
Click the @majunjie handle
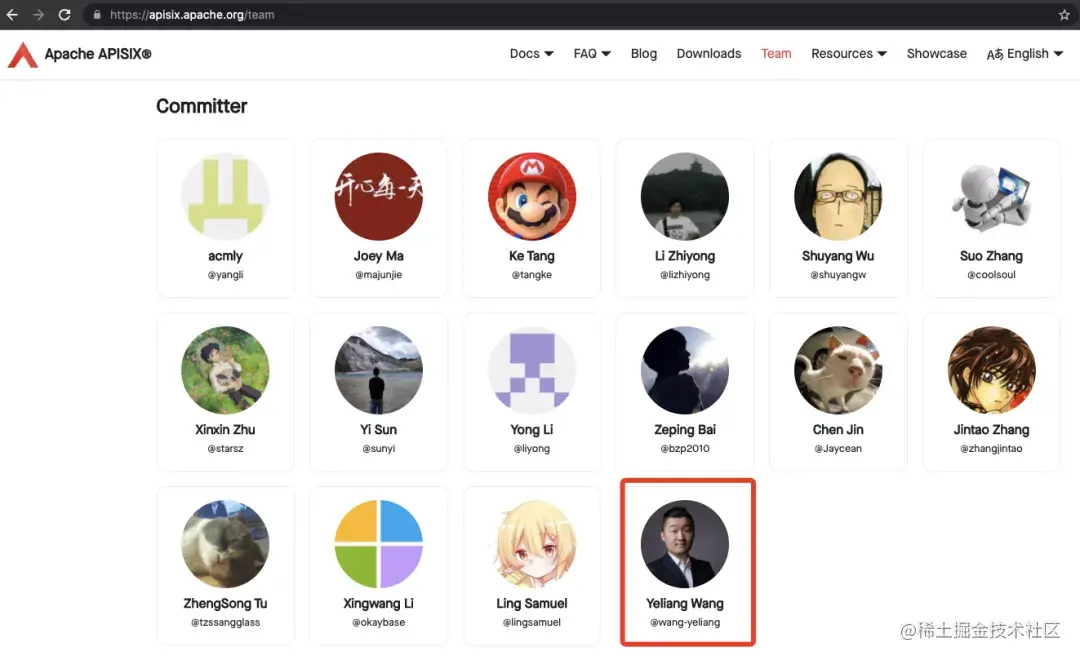(378, 274)
